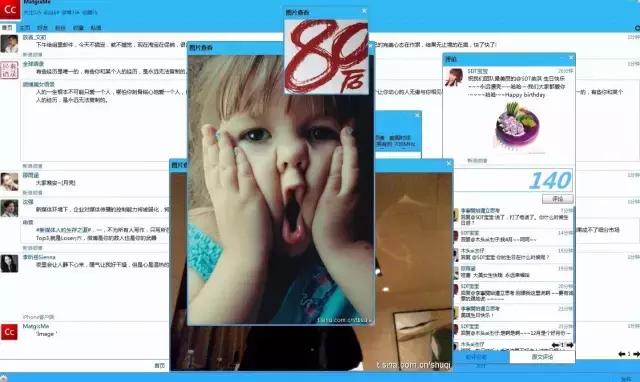Open the dark-haired woman avatar in feed
640x382 pixels.
[x=9, y=264]
